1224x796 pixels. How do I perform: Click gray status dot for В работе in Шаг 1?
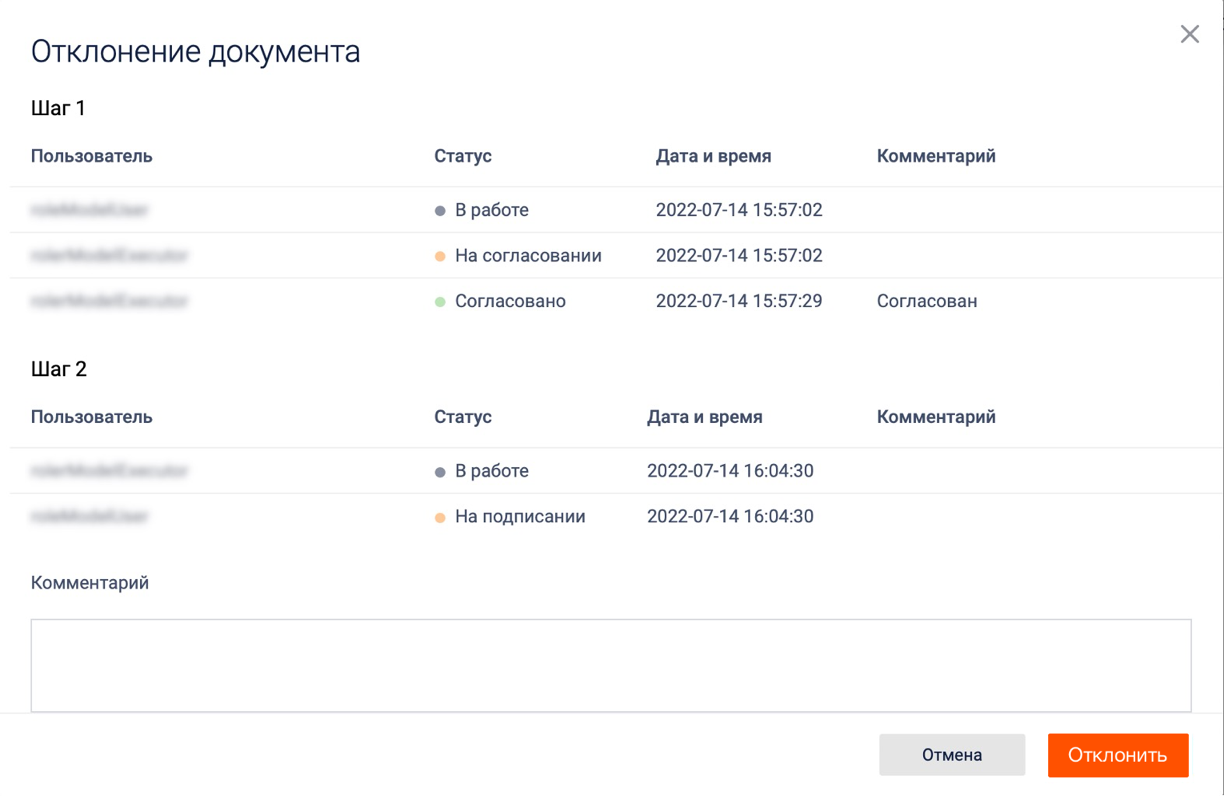pos(440,211)
